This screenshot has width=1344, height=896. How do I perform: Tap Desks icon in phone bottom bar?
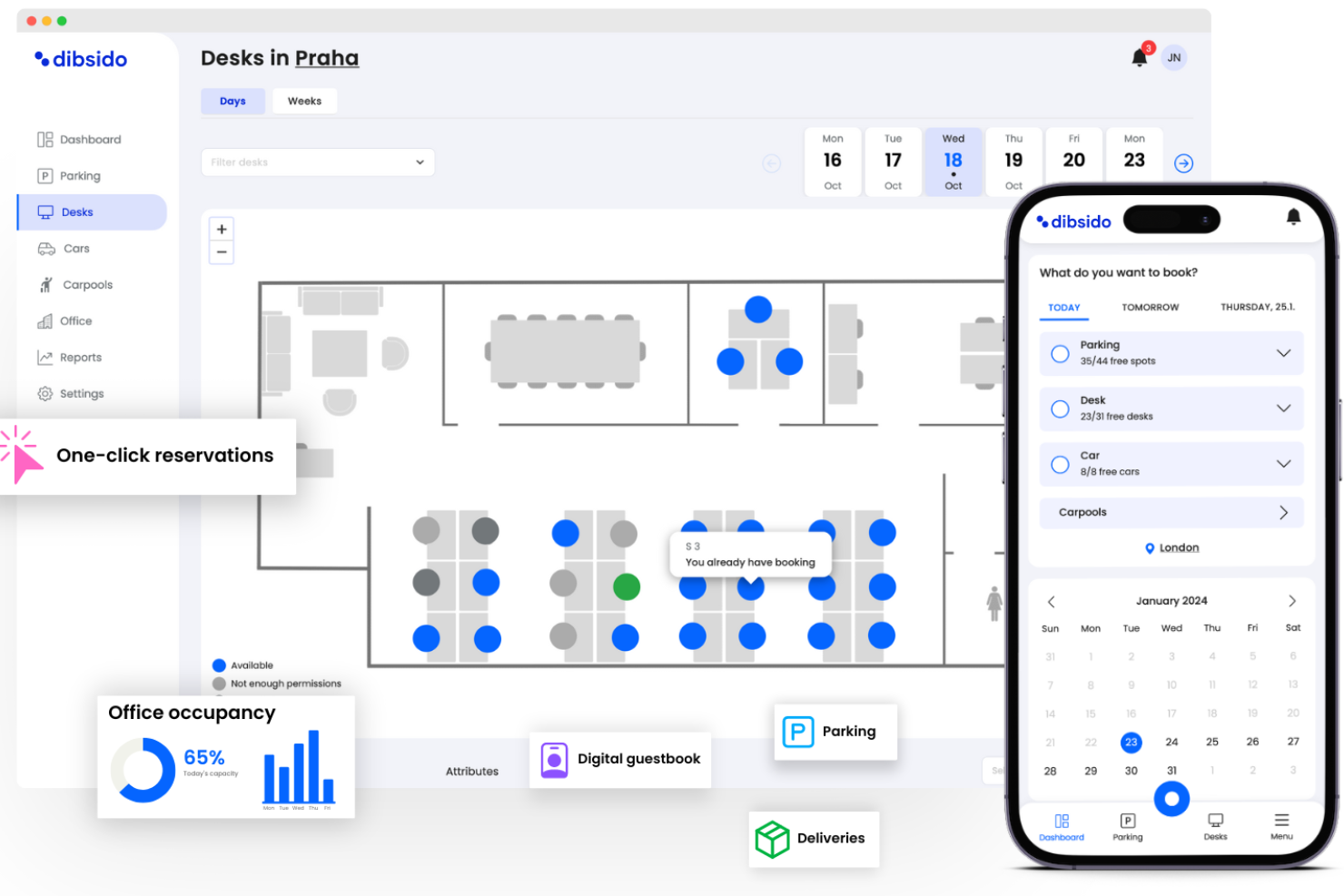click(x=1215, y=826)
